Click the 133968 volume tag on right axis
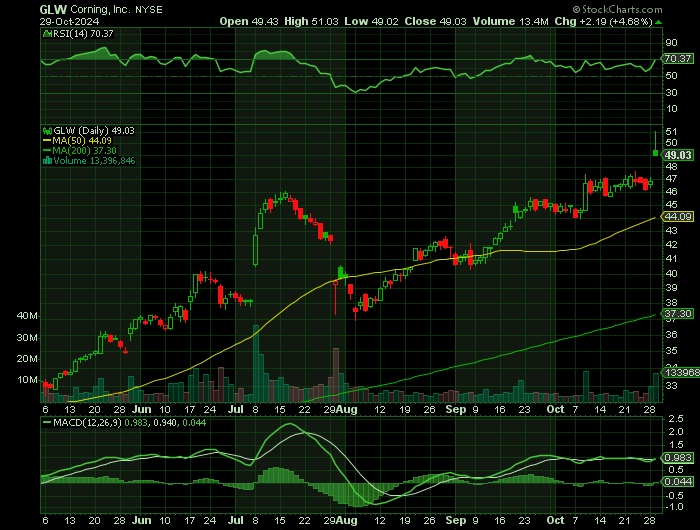The image size is (700, 530). point(681,372)
